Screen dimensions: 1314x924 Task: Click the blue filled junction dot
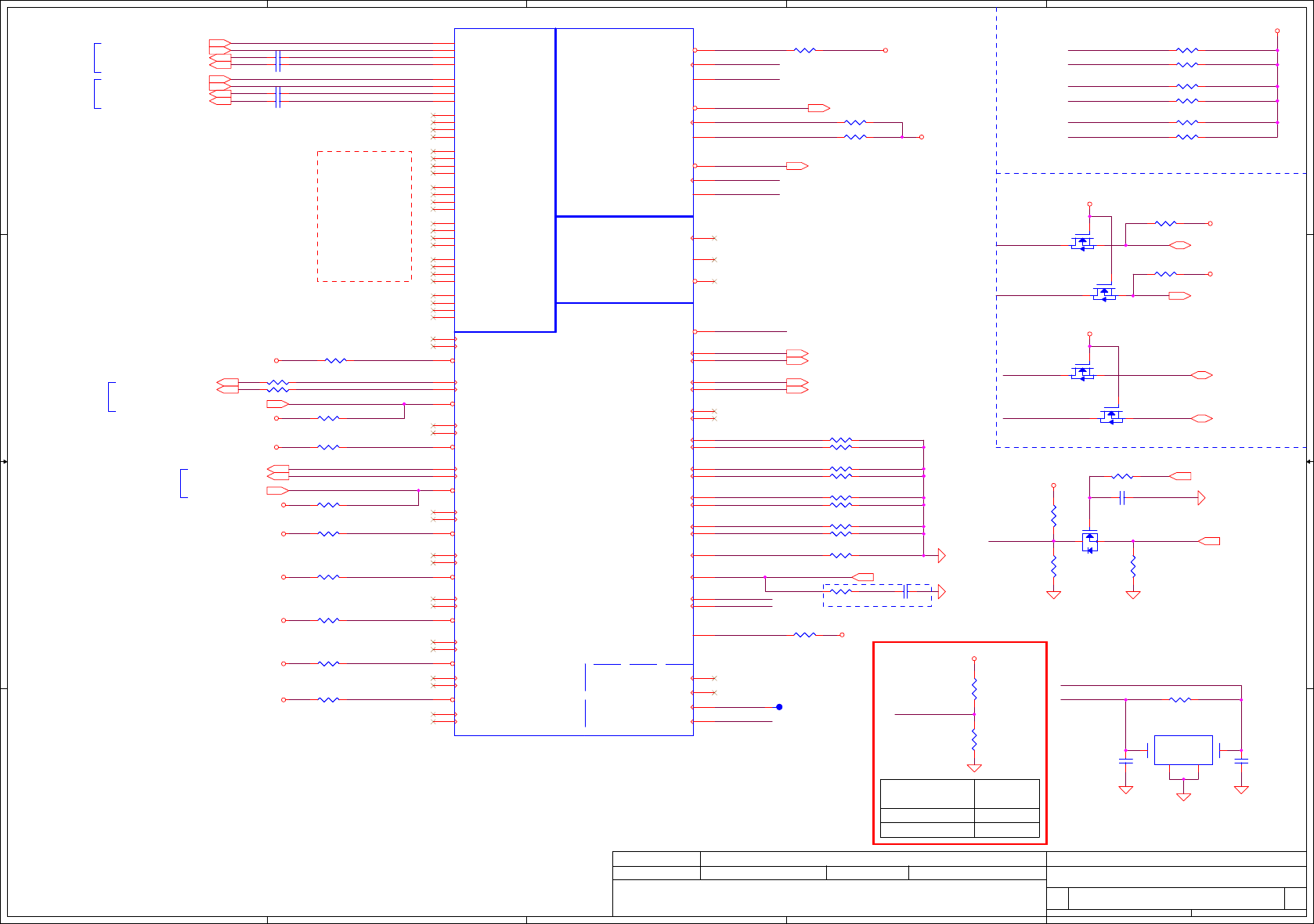coord(779,707)
